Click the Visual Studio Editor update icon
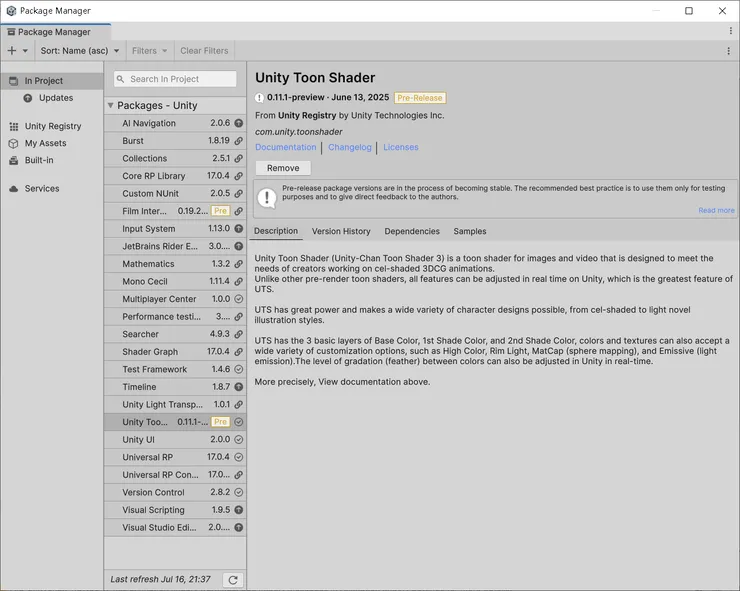The width and height of the screenshot is (740, 591). tap(239, 527)
